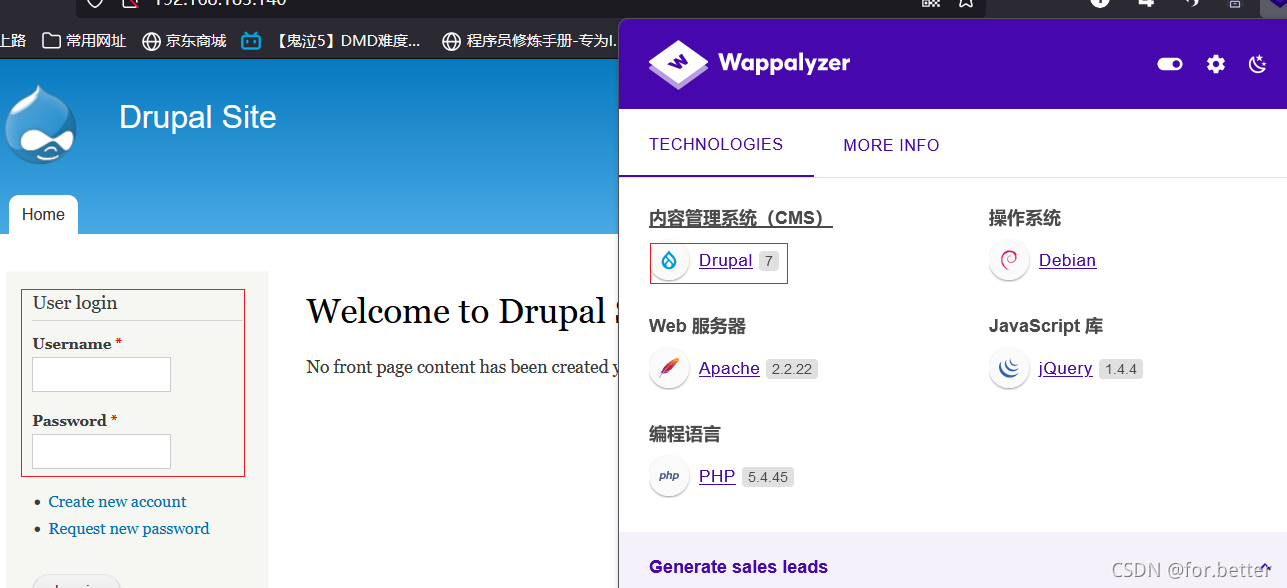The height and width of the screenshot is (588, 1287).
Task: Click the Drupal version badge 7
Action: pos(768,261)
